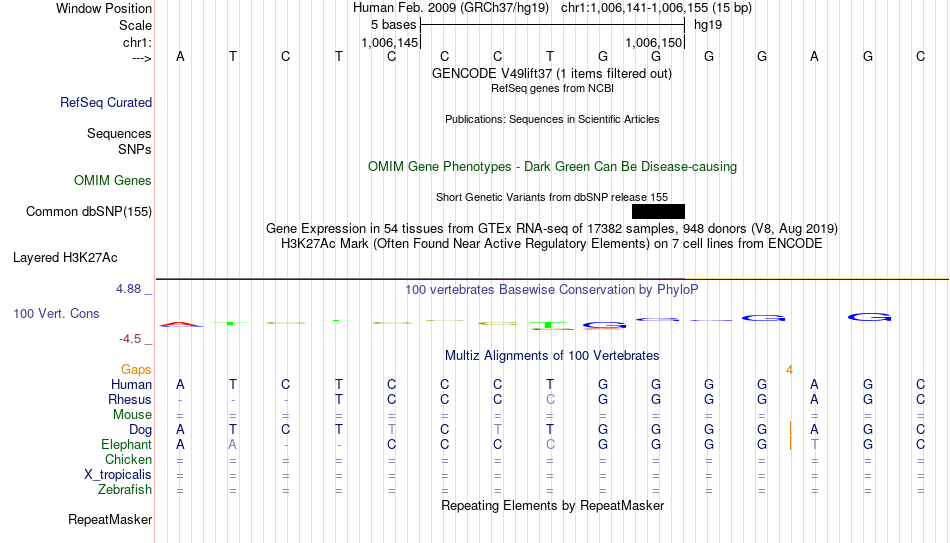Select the Human species row label
The image size is (950, 543).
131,384
